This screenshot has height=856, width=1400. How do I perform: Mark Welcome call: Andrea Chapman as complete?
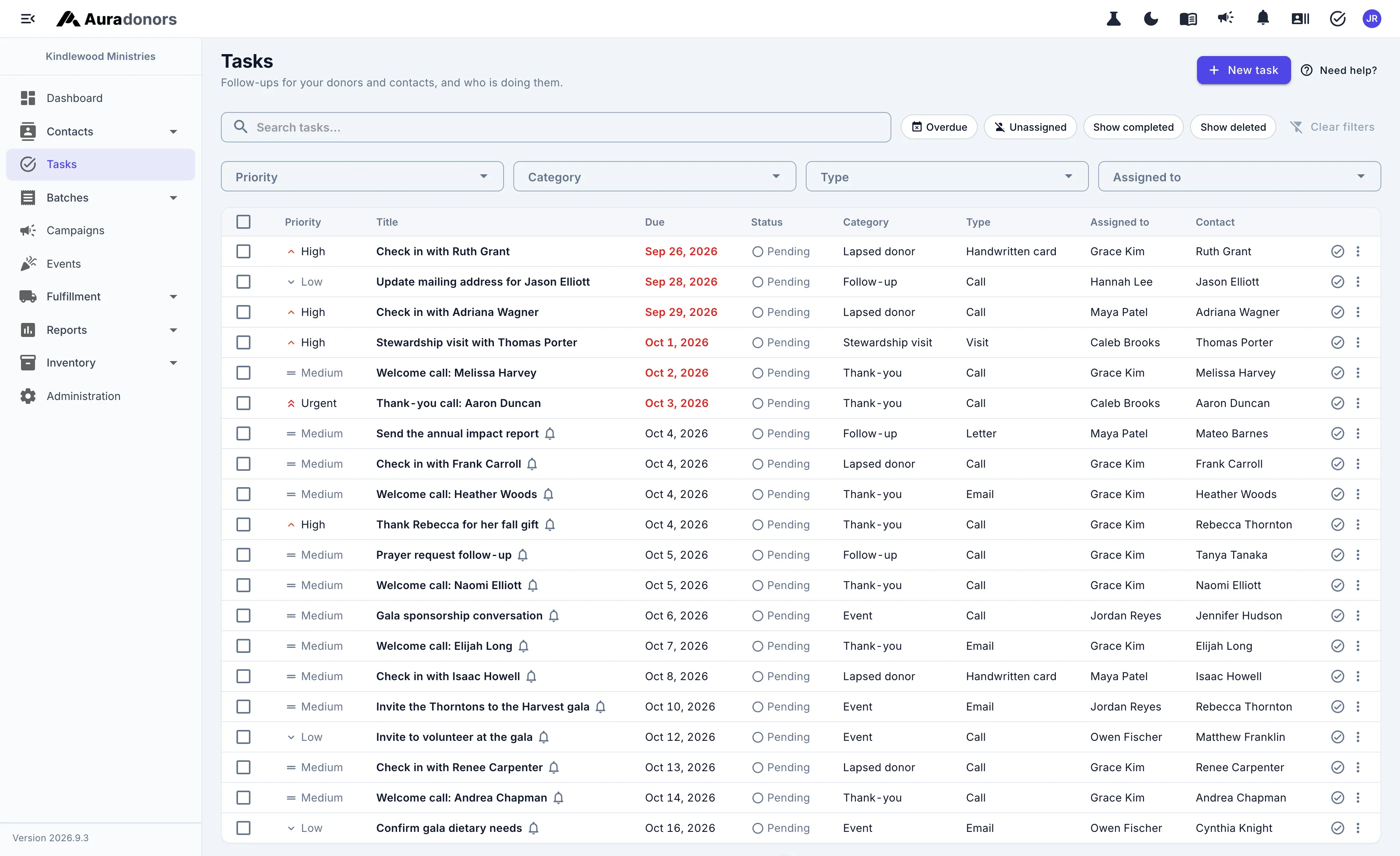tap(1337, 798)
